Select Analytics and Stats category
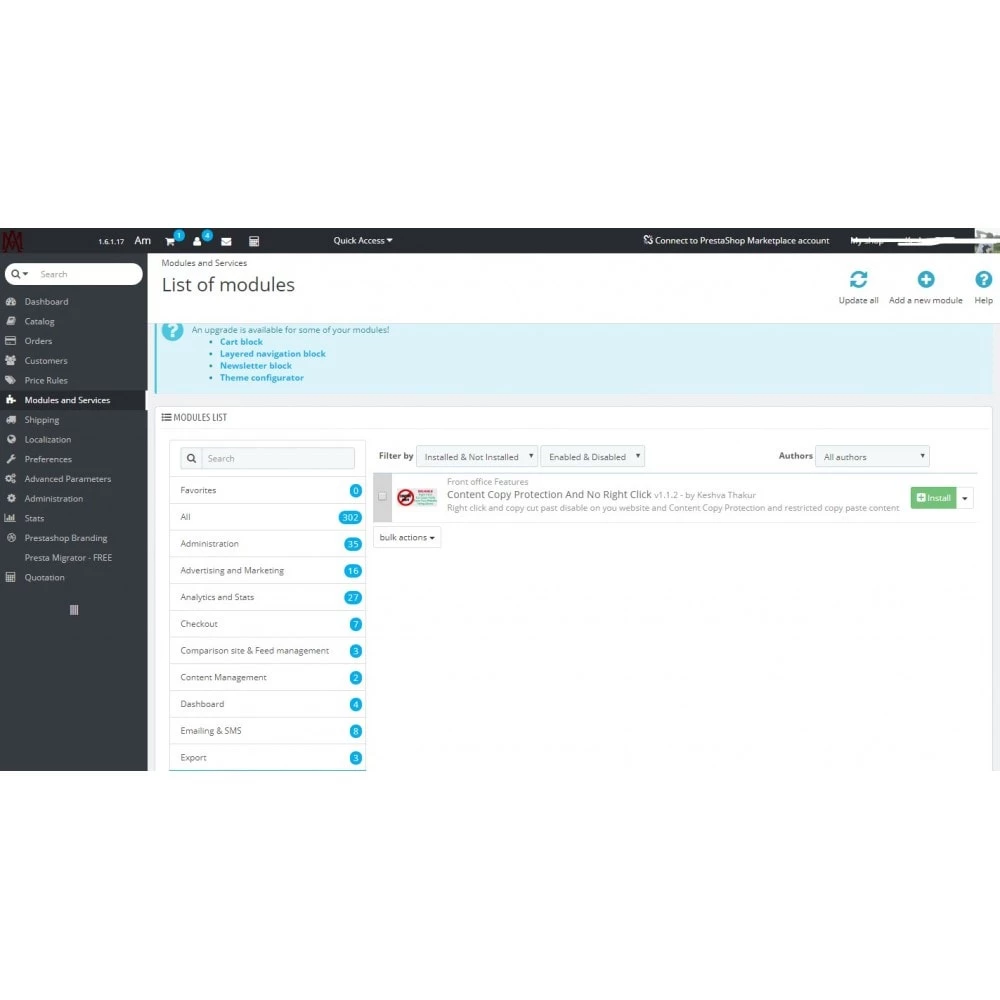This screenshot has height=1000, width=1000. (267, 598)
